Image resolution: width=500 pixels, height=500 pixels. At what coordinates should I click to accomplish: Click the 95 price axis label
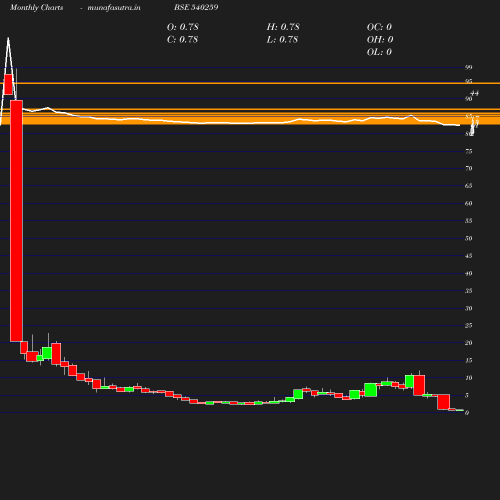[x=469, y=81]
